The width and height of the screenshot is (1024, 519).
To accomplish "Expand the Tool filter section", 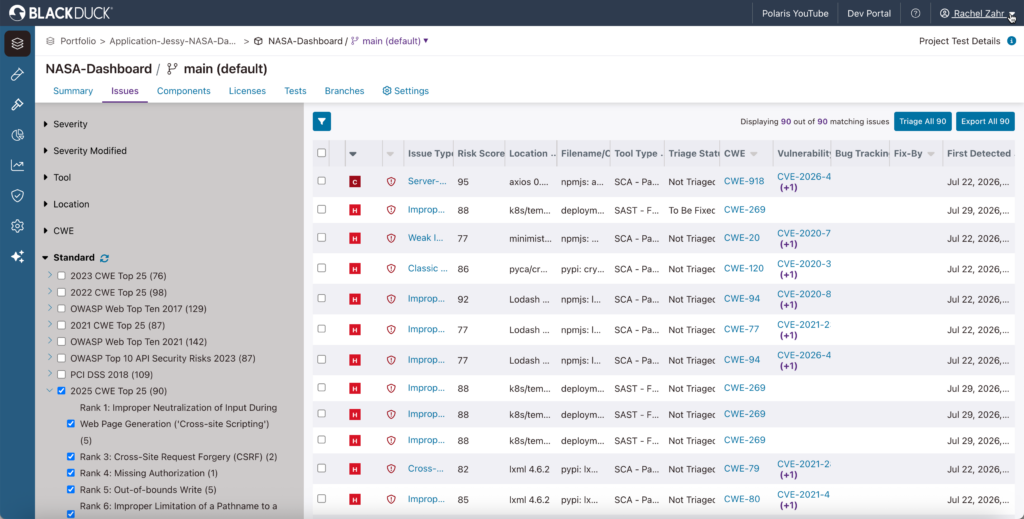I will 46,178.
